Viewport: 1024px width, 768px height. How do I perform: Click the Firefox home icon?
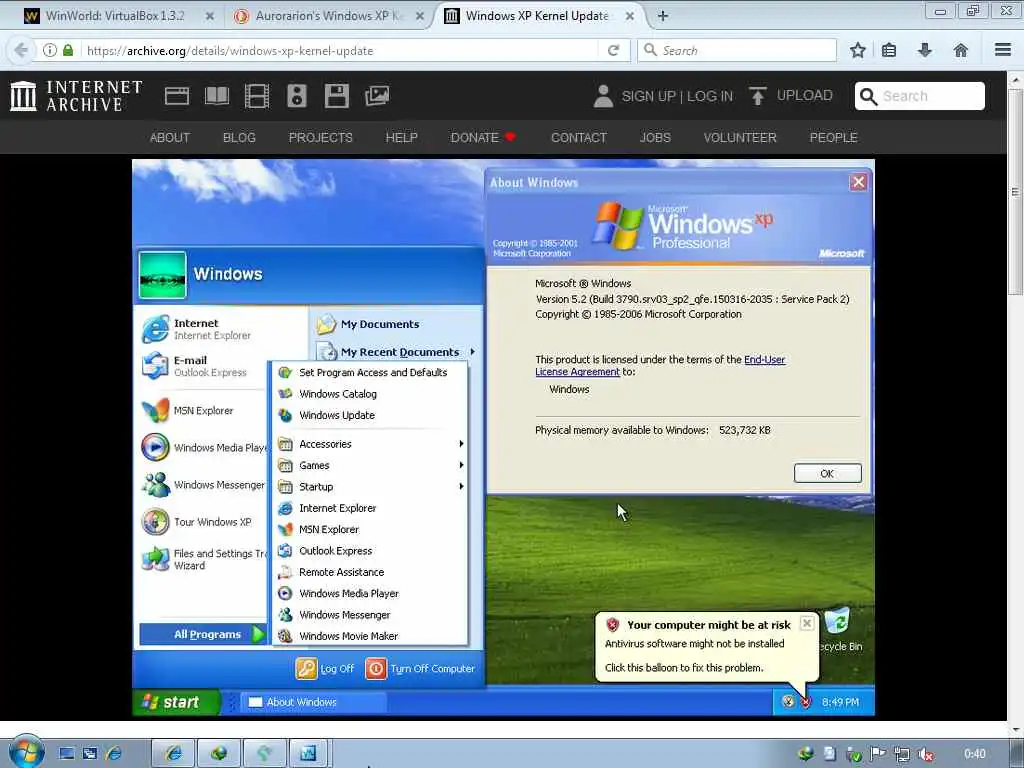tap(961, 50)
